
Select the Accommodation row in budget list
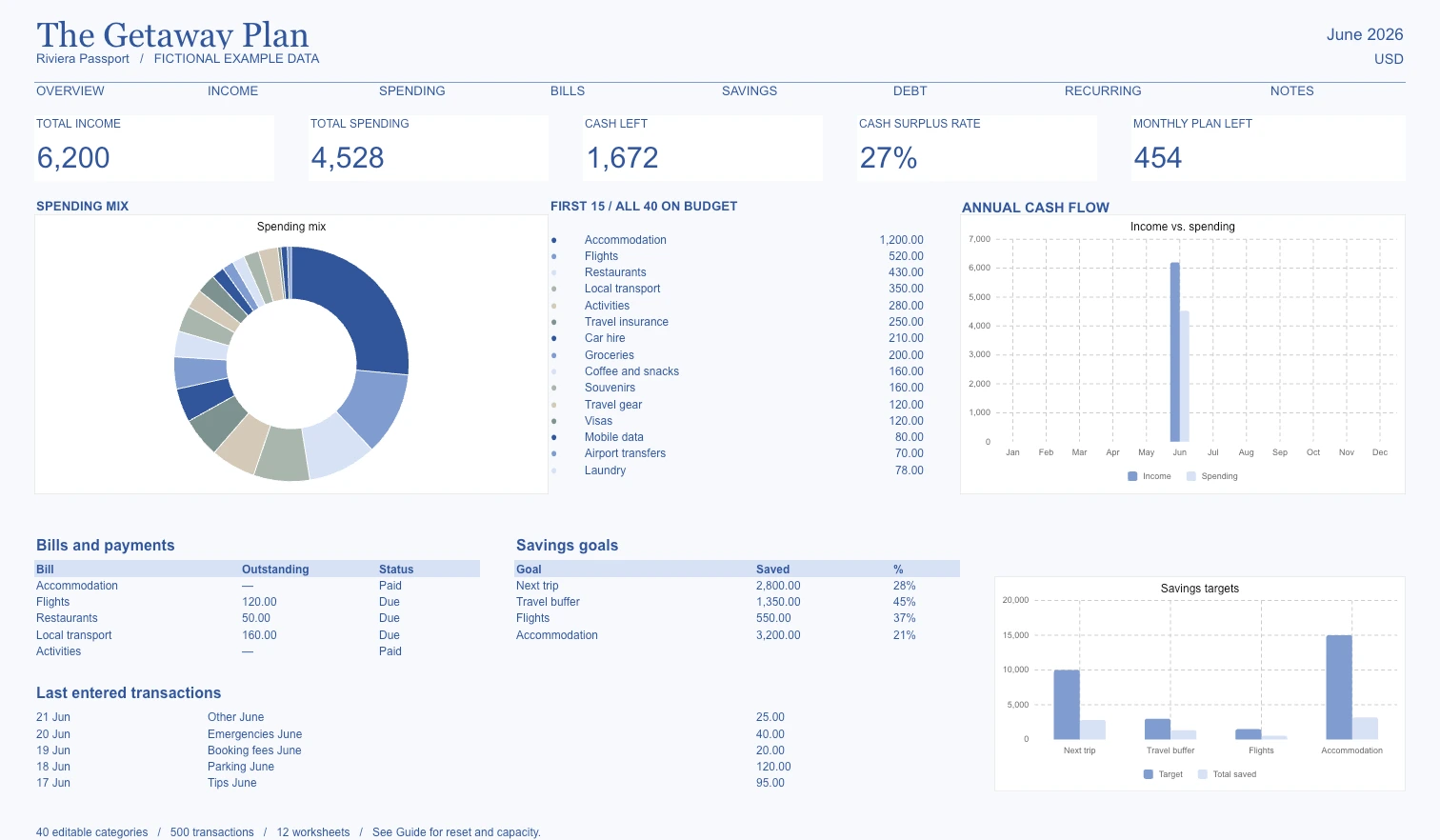point(737,240)
